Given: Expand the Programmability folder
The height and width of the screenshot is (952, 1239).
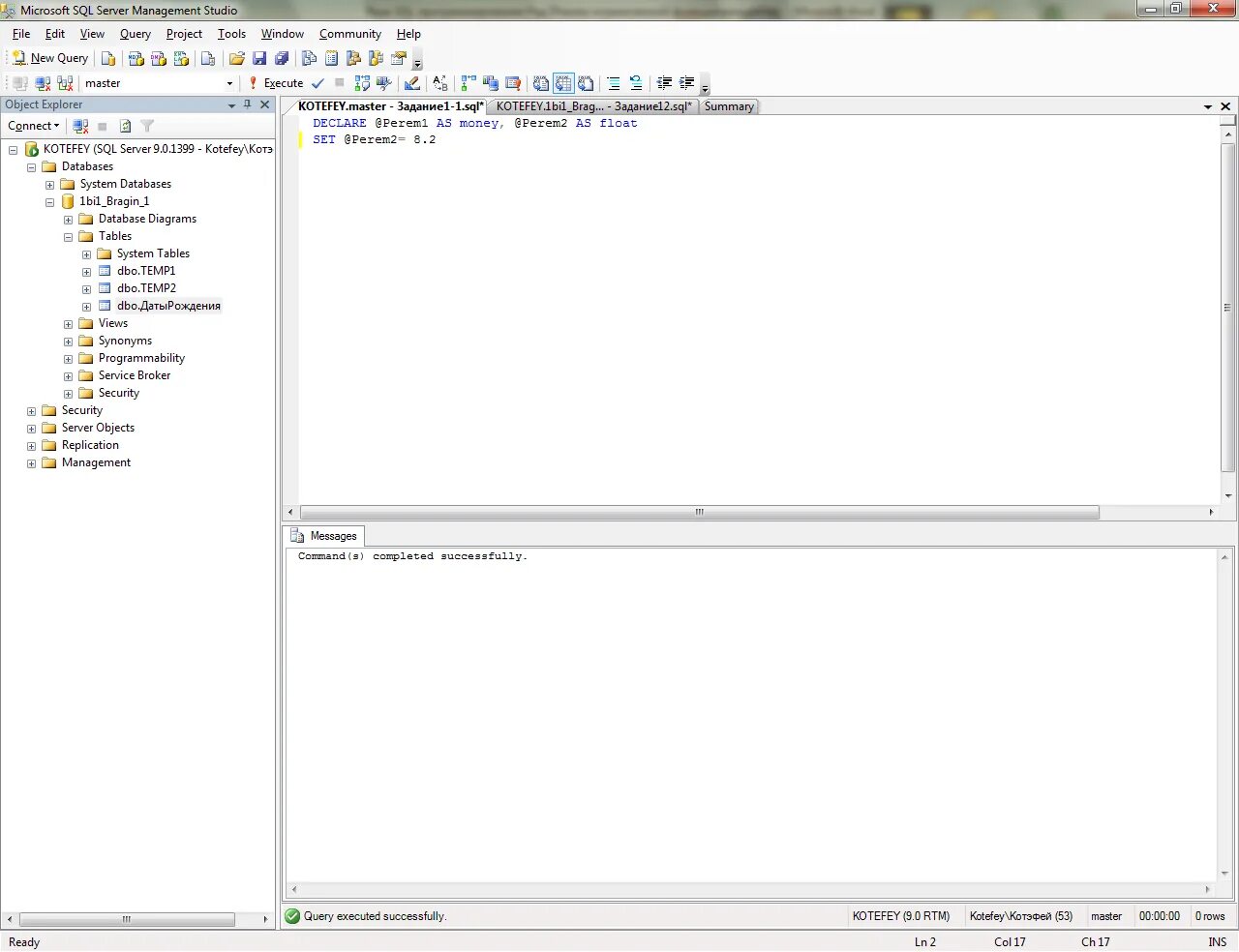Looking at the screenshot, I should point(68,359).
